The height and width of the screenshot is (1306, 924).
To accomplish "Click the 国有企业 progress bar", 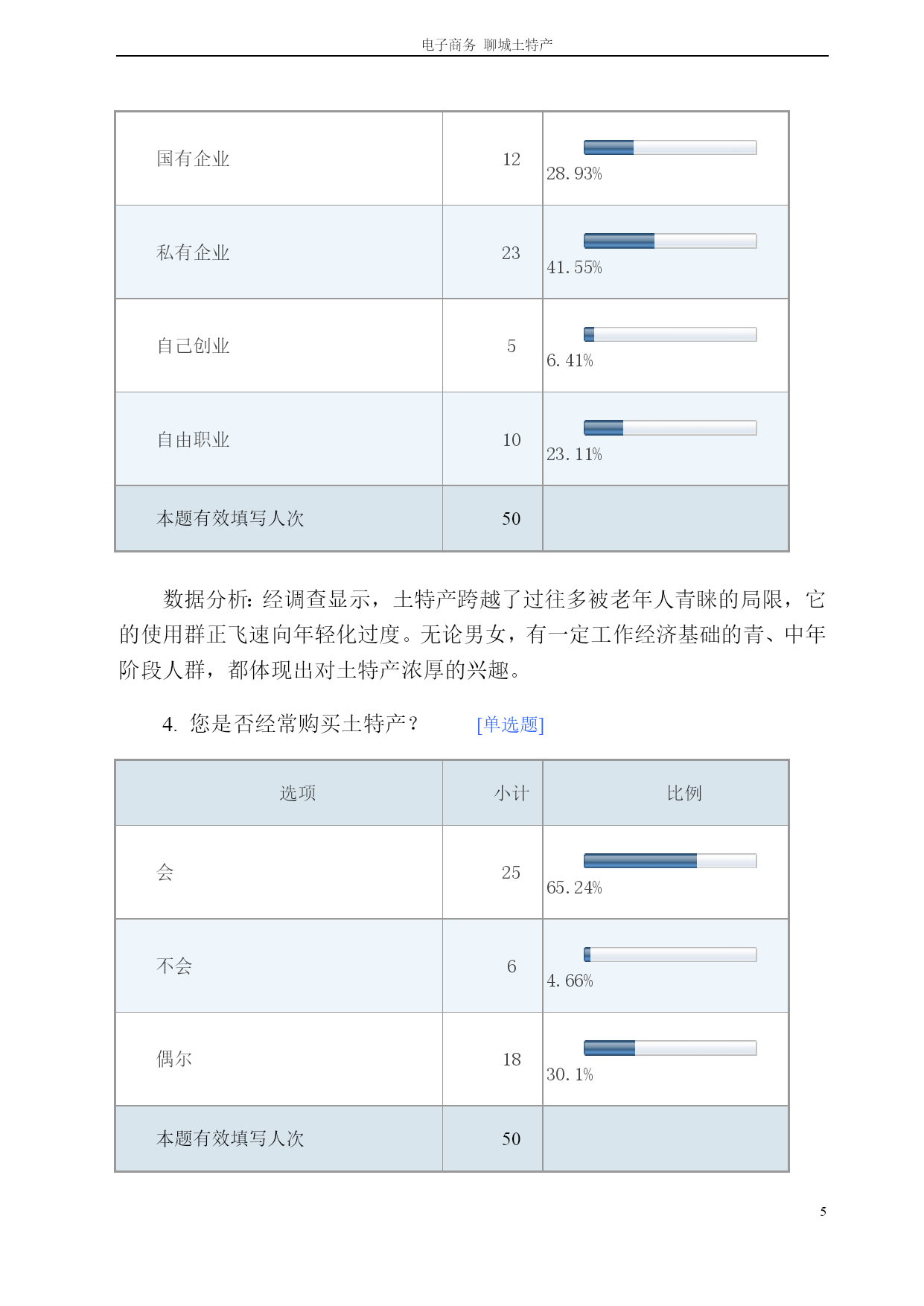I will coord(670,147).
